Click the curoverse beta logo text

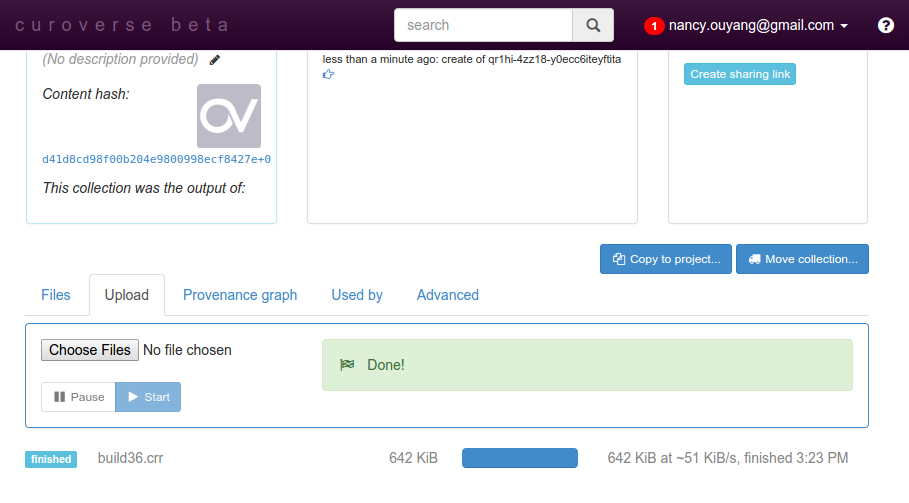pyautogui.click(x=122, y=25)
